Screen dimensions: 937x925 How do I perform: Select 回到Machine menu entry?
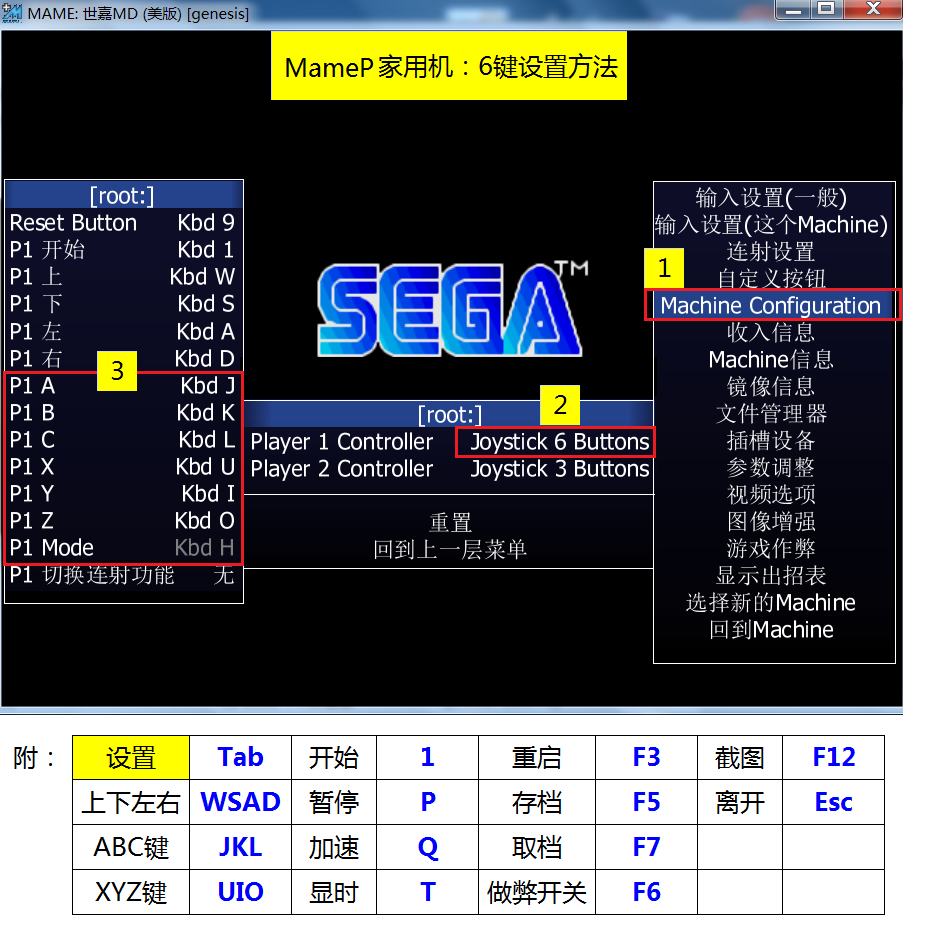771,630
